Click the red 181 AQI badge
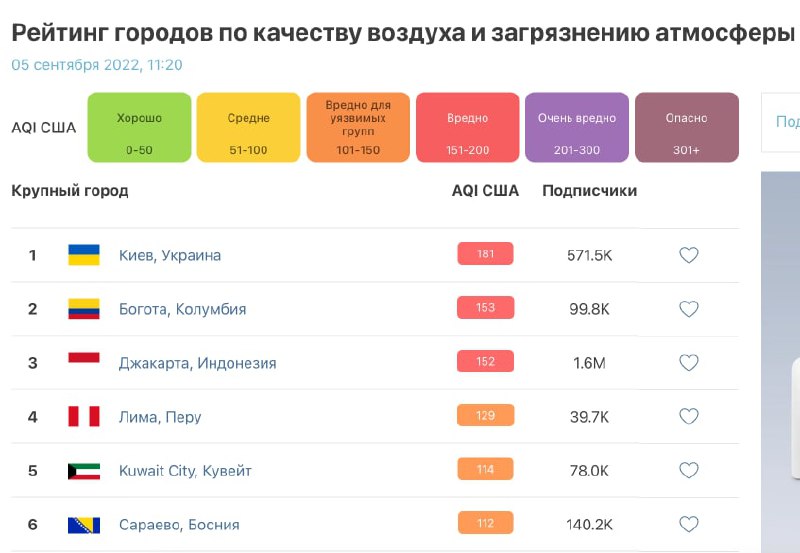 tap(485, 254)
